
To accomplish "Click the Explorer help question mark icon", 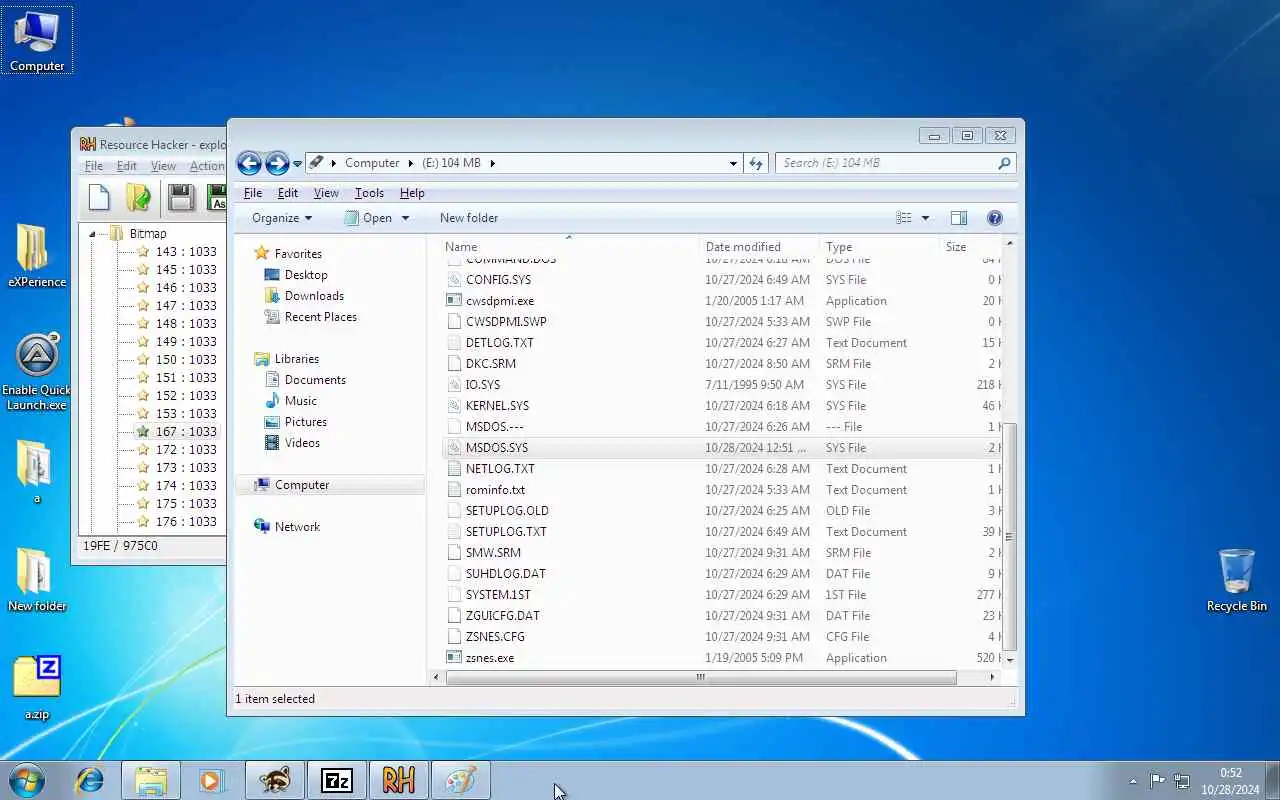I will click(995, 218).
